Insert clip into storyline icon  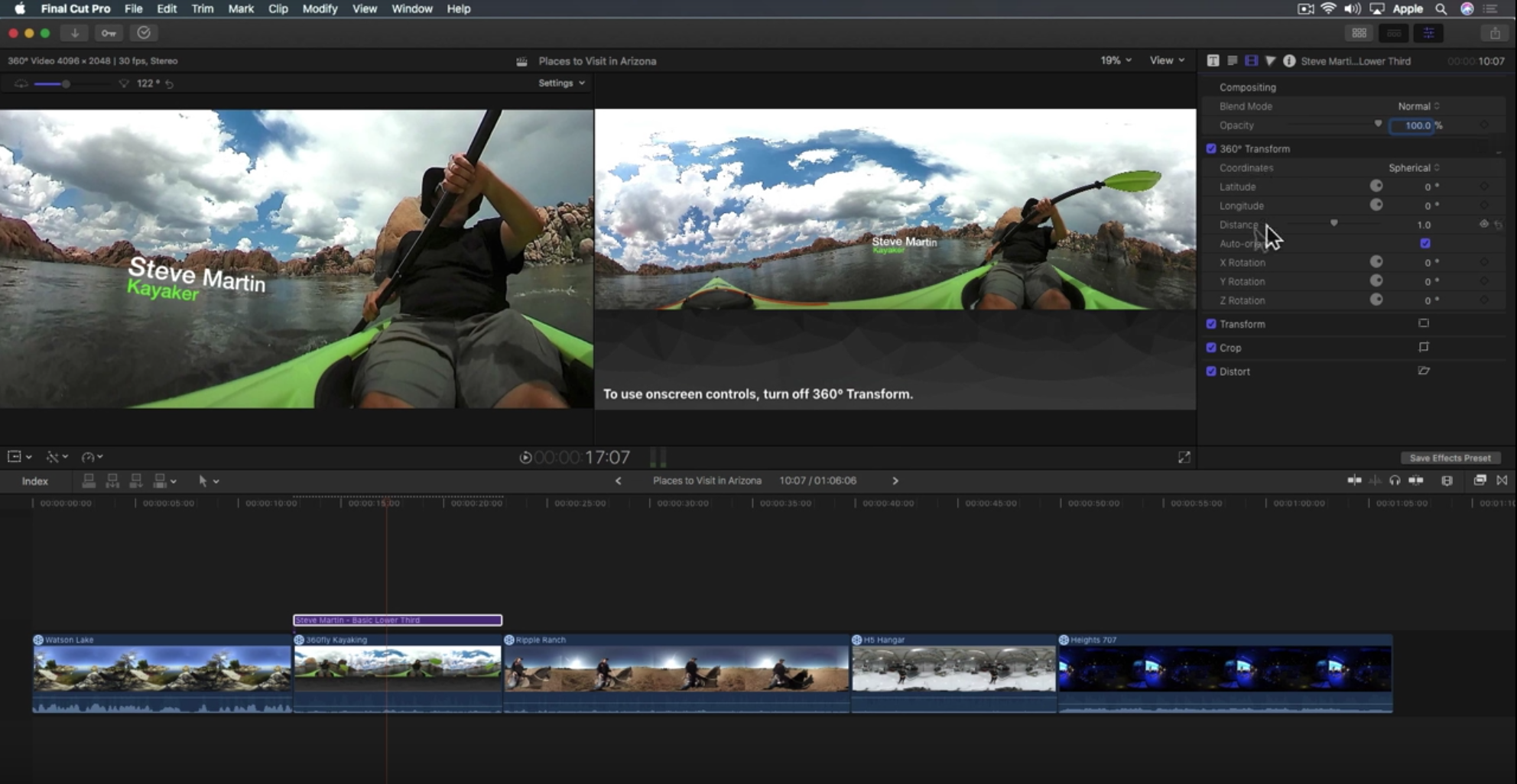112,481
